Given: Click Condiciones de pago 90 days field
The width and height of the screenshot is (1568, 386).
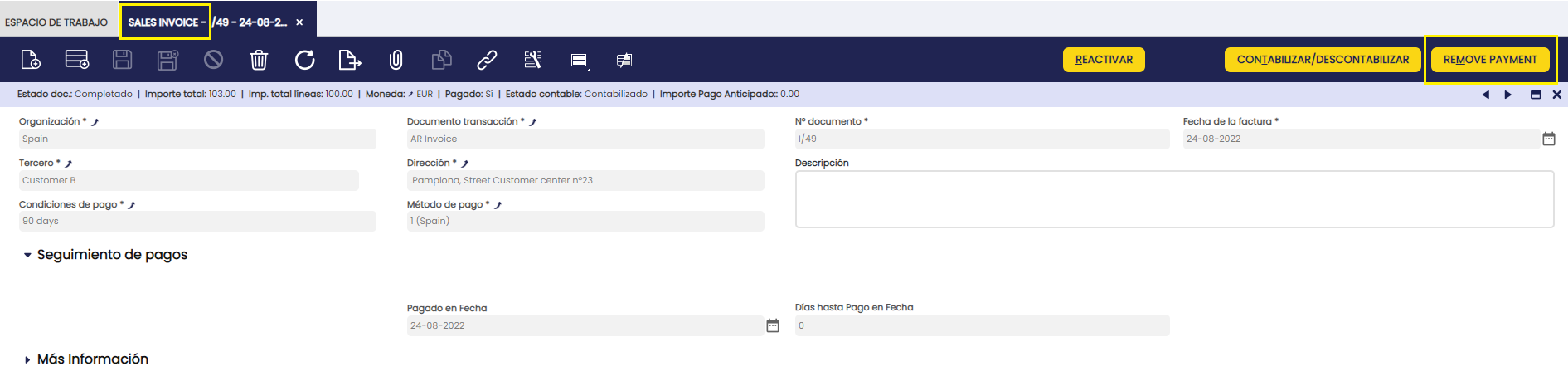Looking at the screenshot, I should (x=197, y=222).
